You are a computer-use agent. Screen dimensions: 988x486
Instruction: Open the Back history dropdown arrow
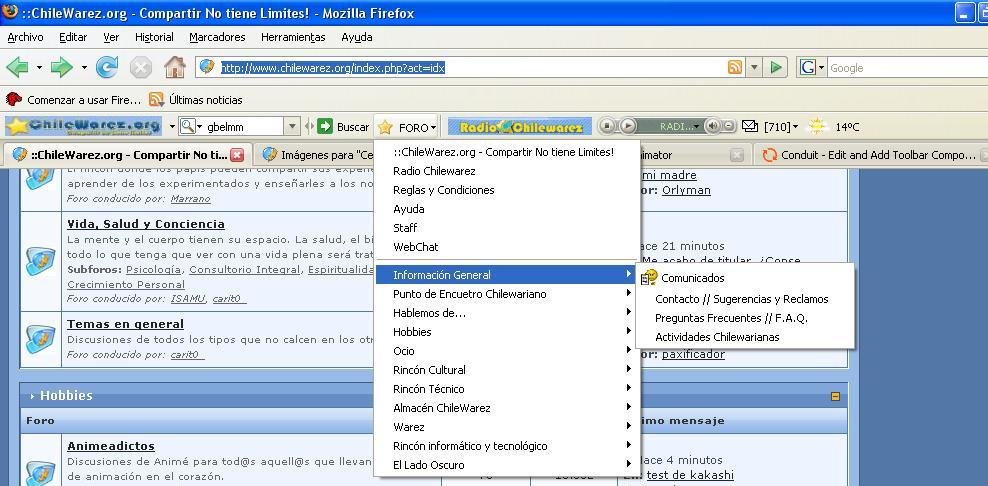click(39, 67)
